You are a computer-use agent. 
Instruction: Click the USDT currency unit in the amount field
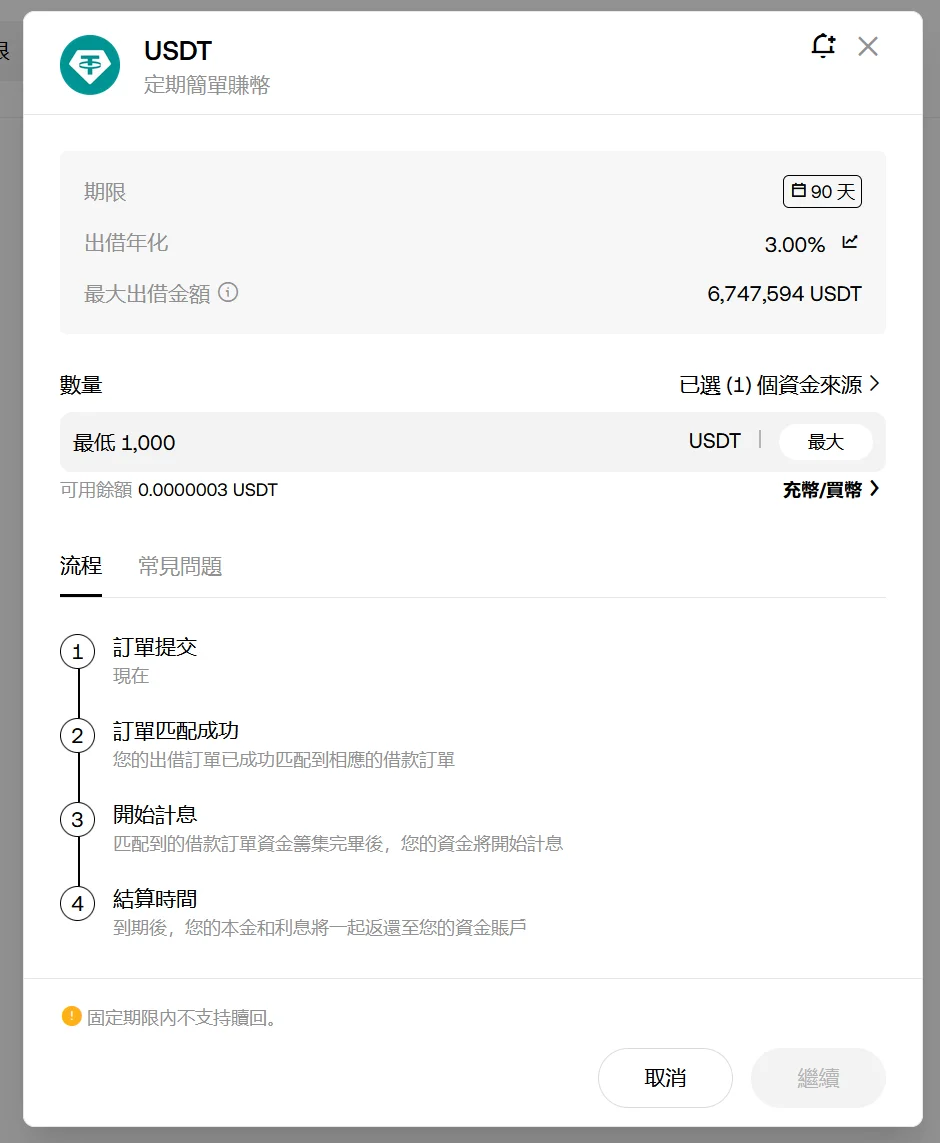coord(715,441)
